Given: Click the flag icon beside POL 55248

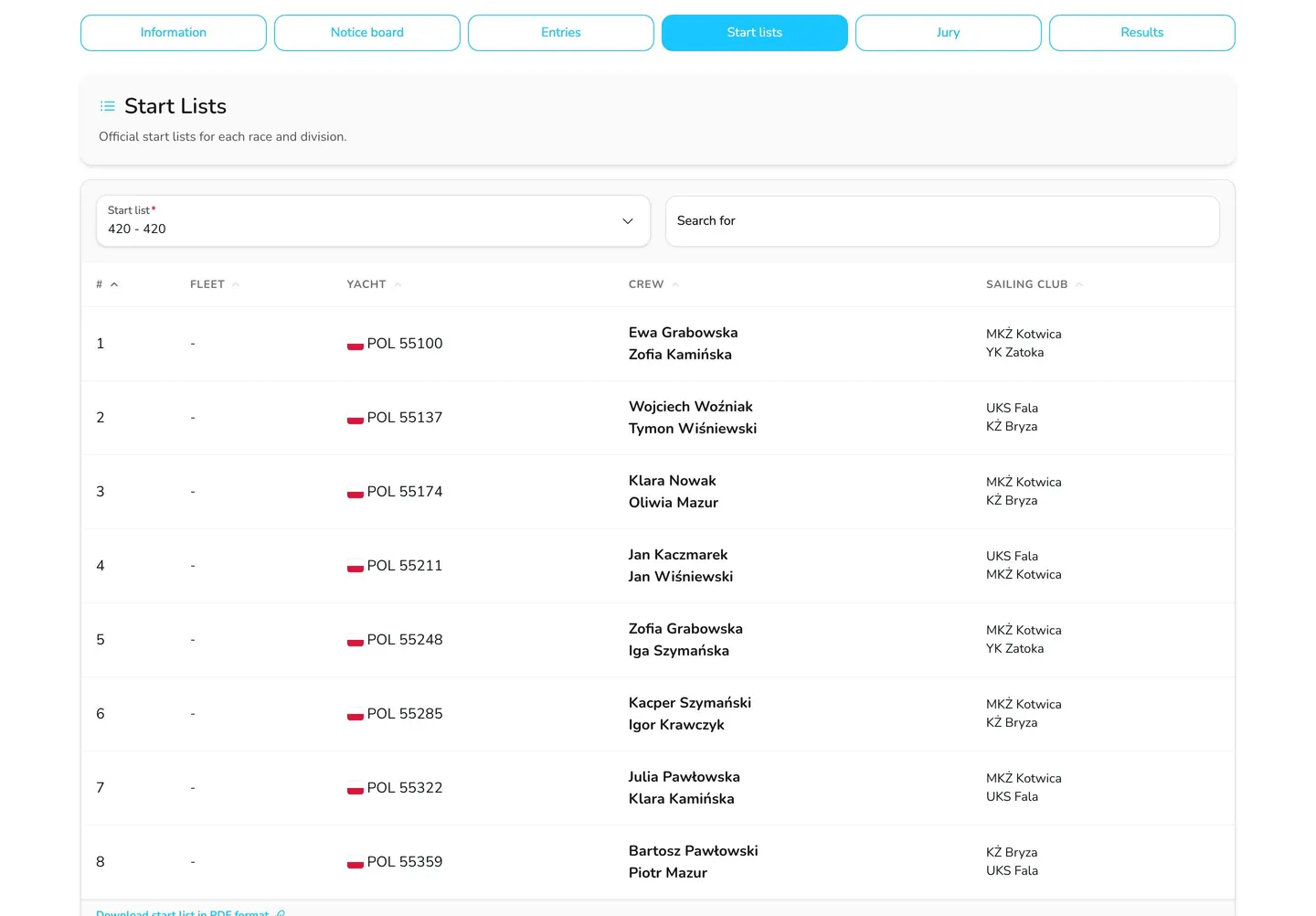Looking at the screenshot, I should click(356, 641).
